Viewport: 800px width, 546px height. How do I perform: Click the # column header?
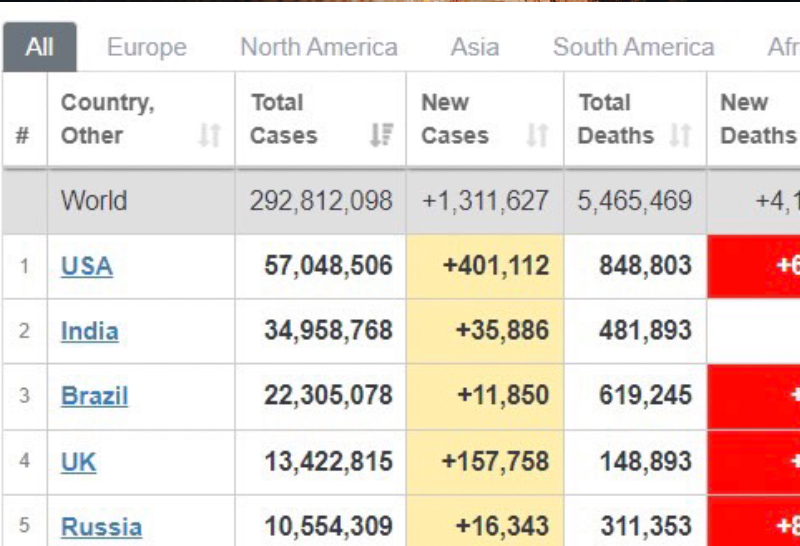coord(23,135)
